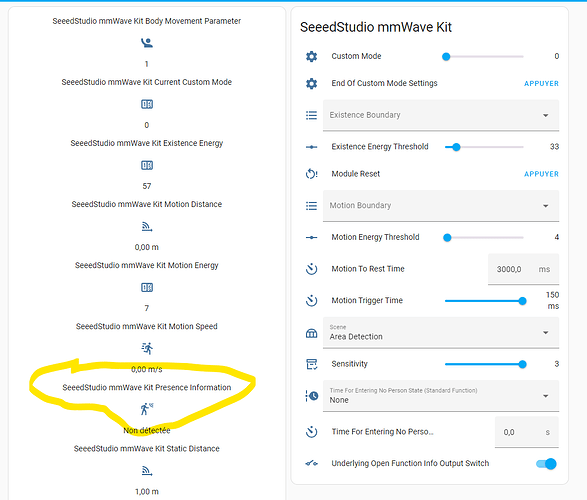Click the Motion Energy Threshold slider icon
The width and height of the screenshot is (587, 500).
[311, 237]
